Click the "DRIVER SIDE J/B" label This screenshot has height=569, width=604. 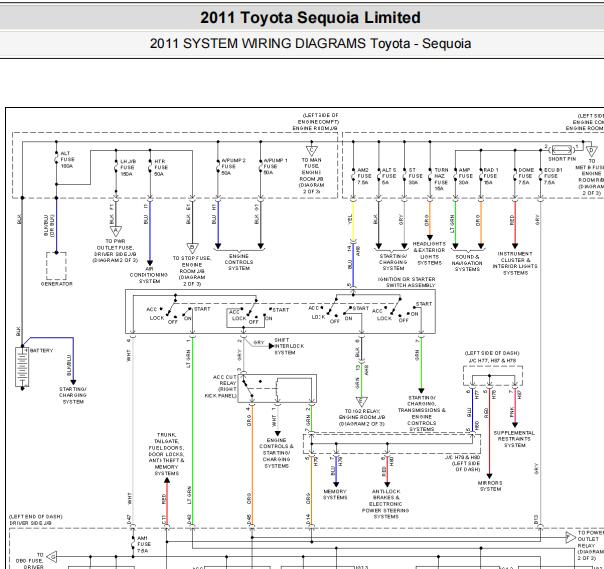click(30, 523)
